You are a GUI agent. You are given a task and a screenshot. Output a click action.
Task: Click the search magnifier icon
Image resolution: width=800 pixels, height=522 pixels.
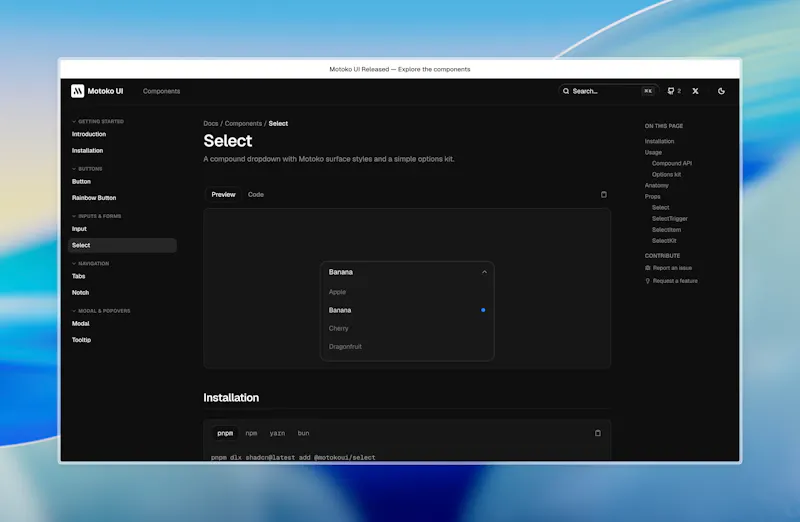point(566,91)
